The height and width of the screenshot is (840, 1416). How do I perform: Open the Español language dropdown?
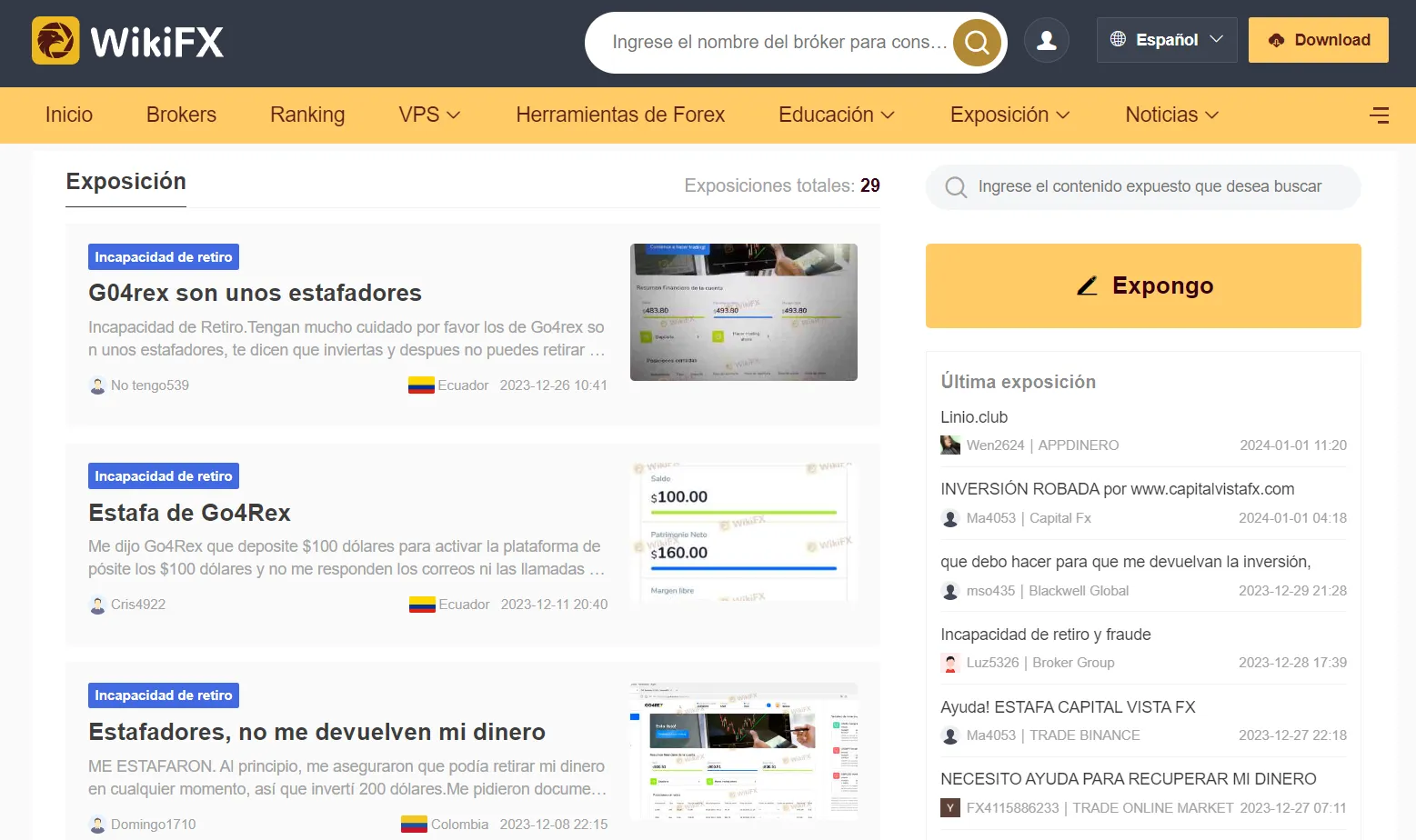(x=1167, y=40)
